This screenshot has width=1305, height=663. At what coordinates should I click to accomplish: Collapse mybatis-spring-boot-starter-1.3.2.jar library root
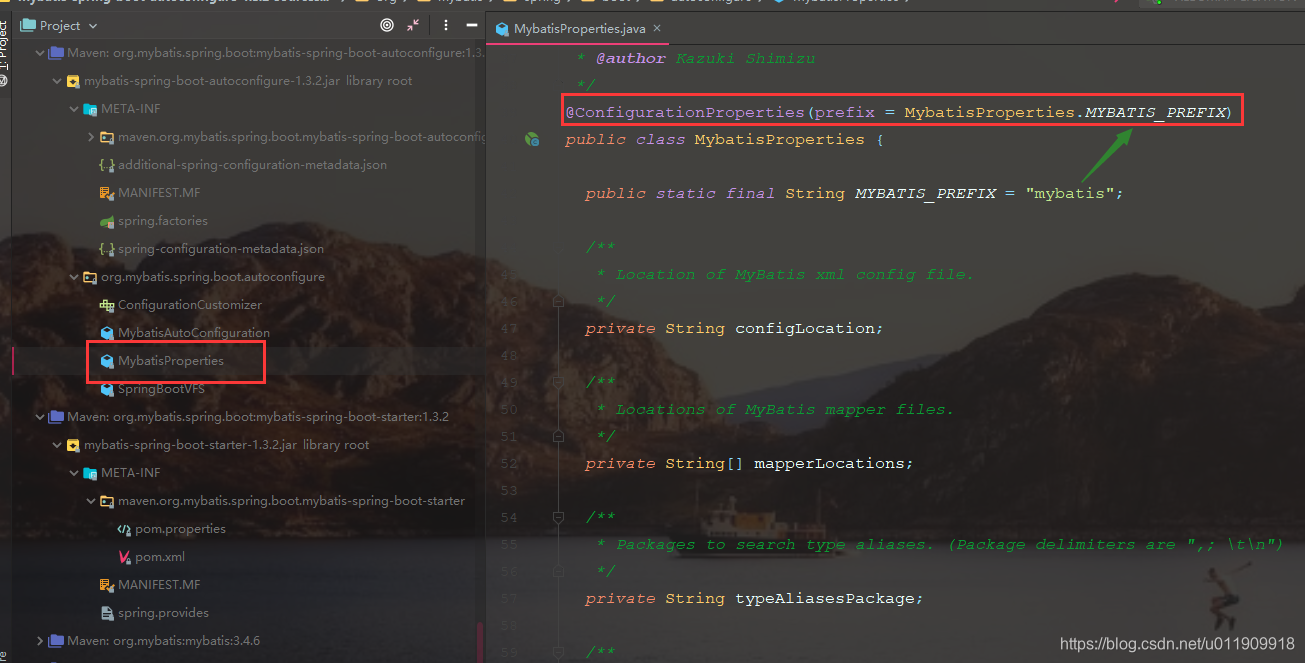tap(57, 444)
